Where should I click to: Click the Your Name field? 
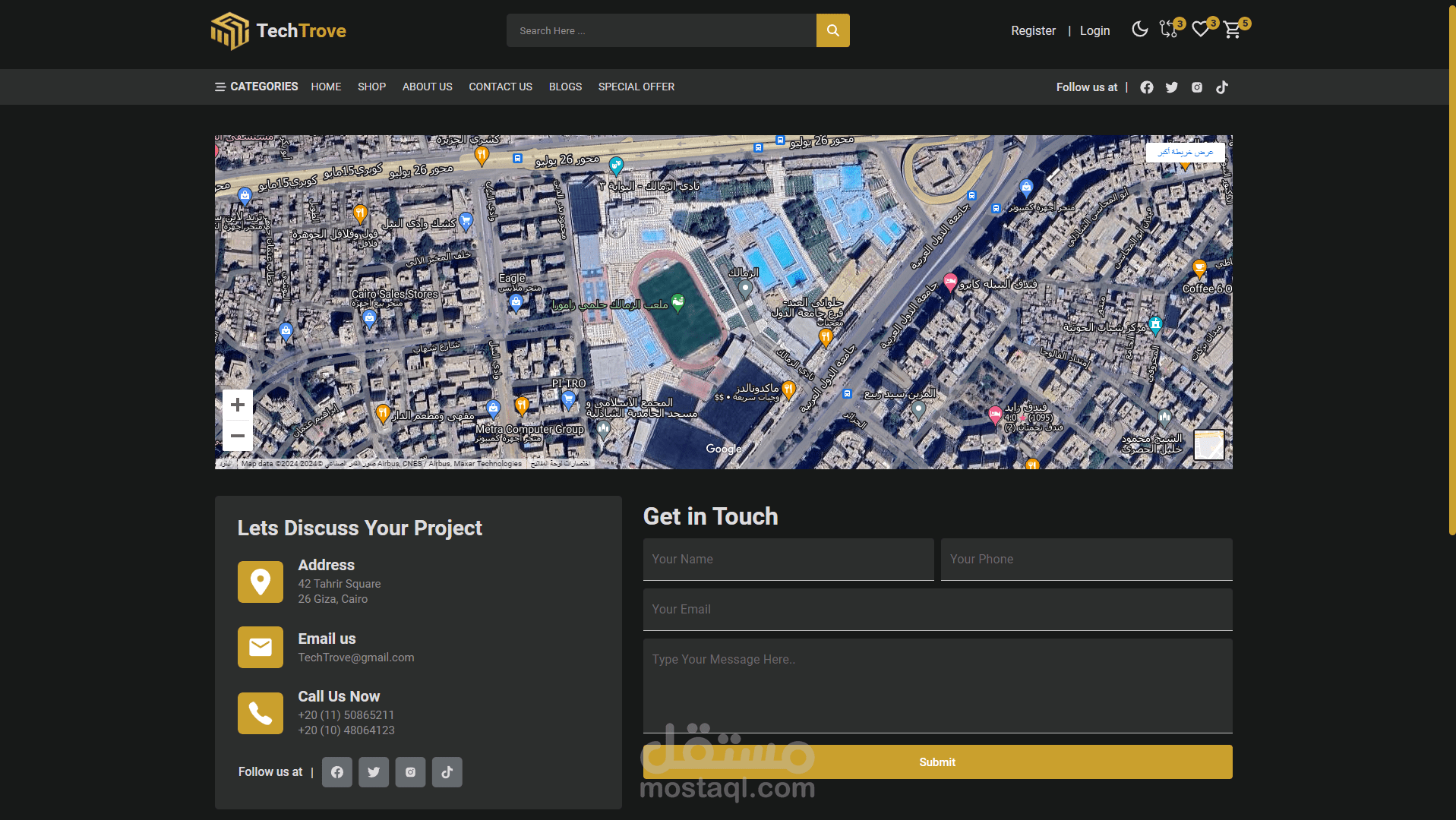[x=788, y=560]
